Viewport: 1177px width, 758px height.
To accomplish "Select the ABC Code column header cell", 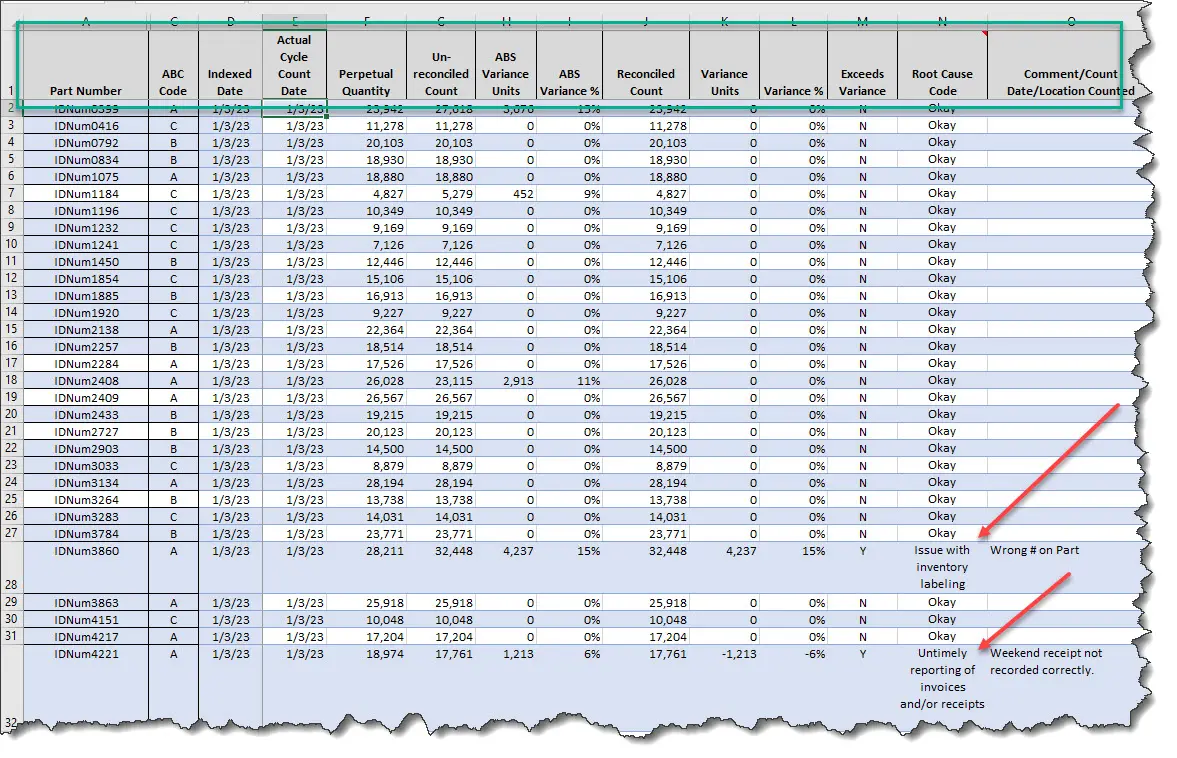I will 173,82.
